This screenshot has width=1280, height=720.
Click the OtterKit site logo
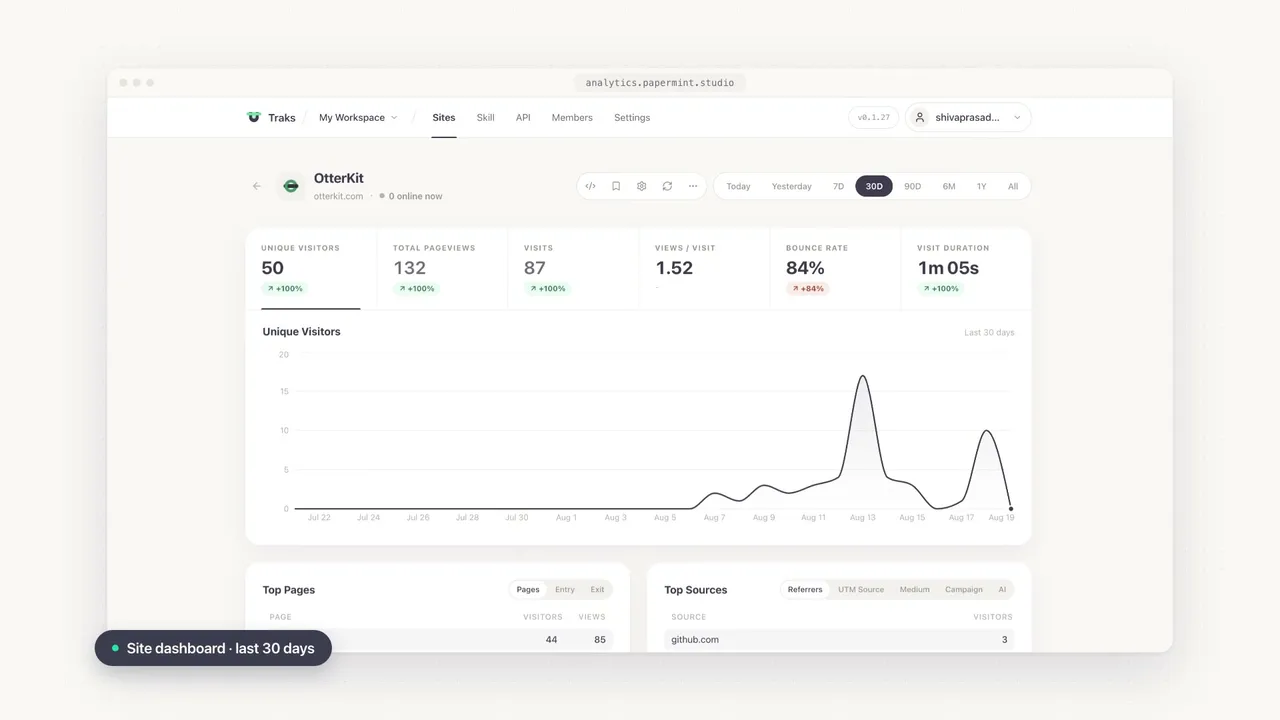[x=291, y=186]
